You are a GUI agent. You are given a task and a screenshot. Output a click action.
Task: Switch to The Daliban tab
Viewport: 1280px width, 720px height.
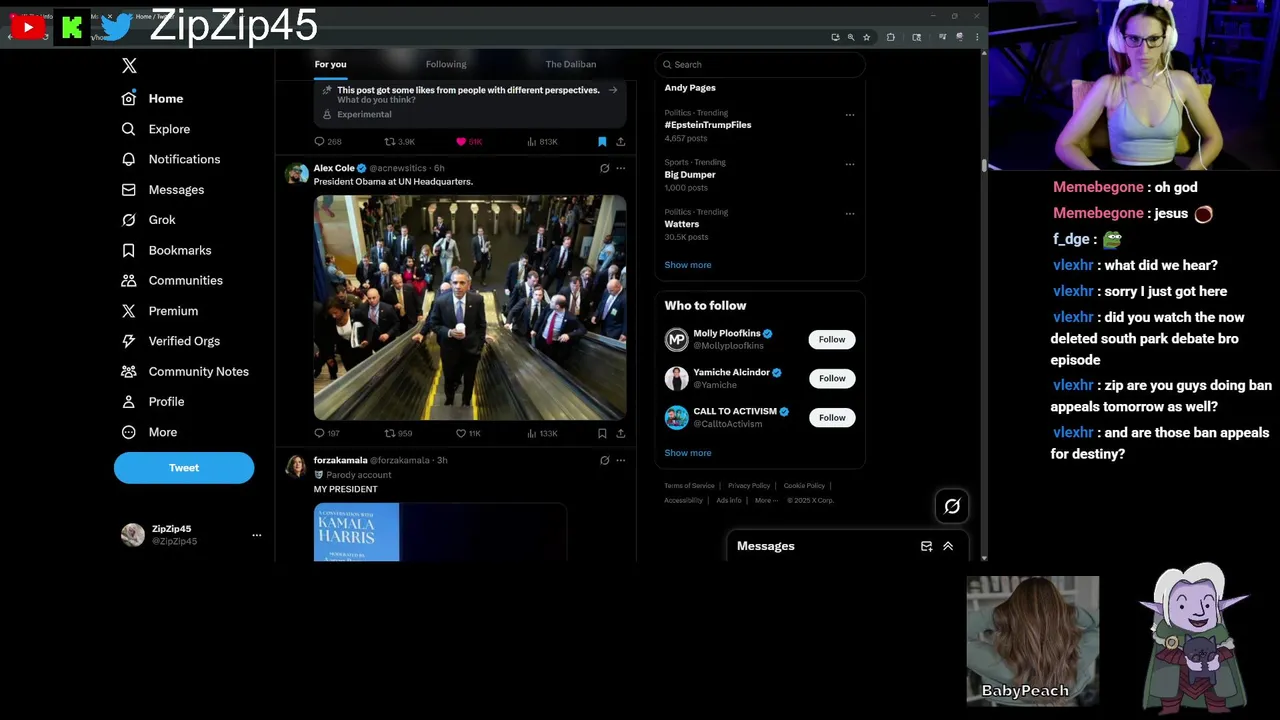pos(571,64)
